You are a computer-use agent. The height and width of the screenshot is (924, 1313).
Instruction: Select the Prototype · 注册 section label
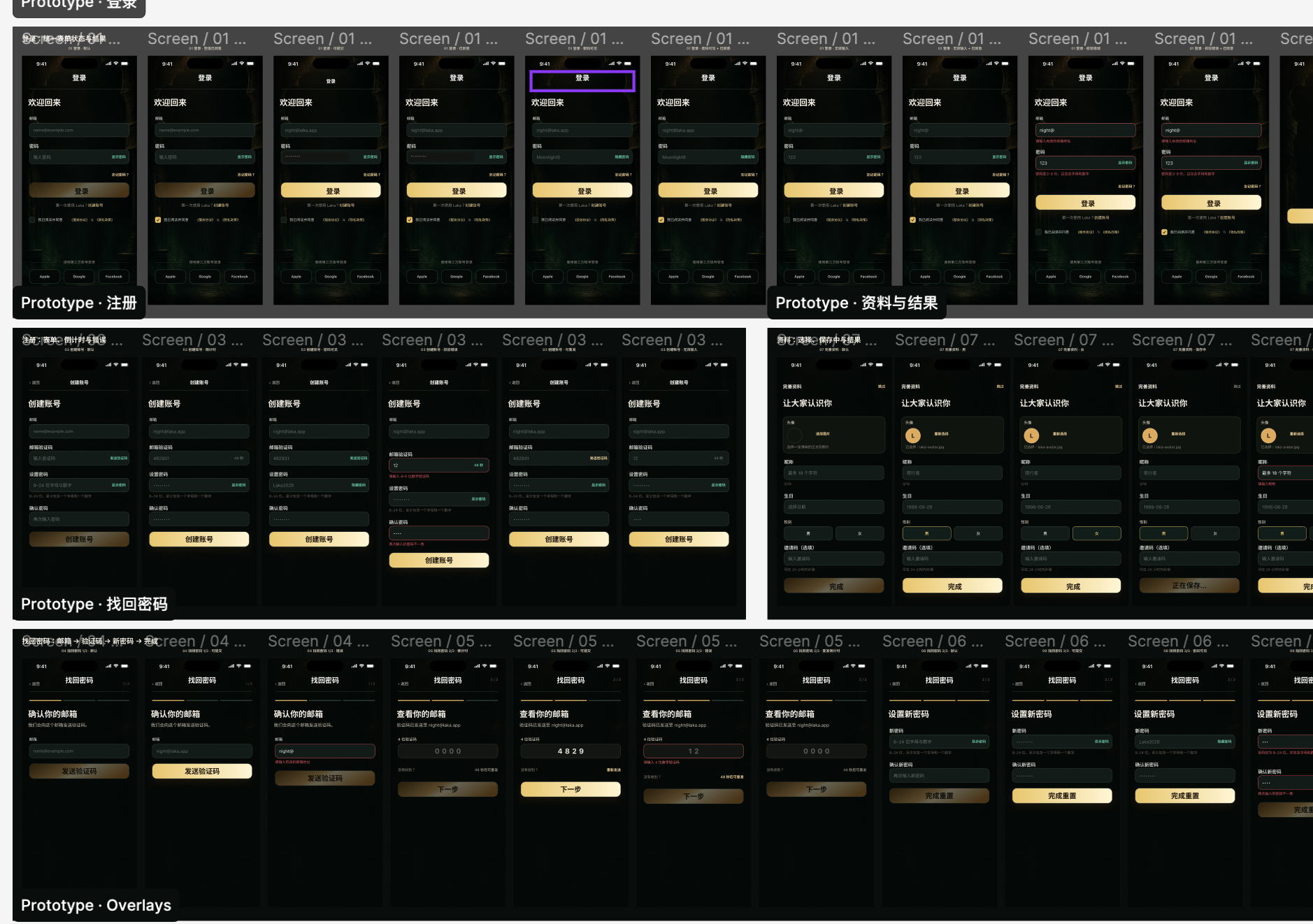point(79,303)
